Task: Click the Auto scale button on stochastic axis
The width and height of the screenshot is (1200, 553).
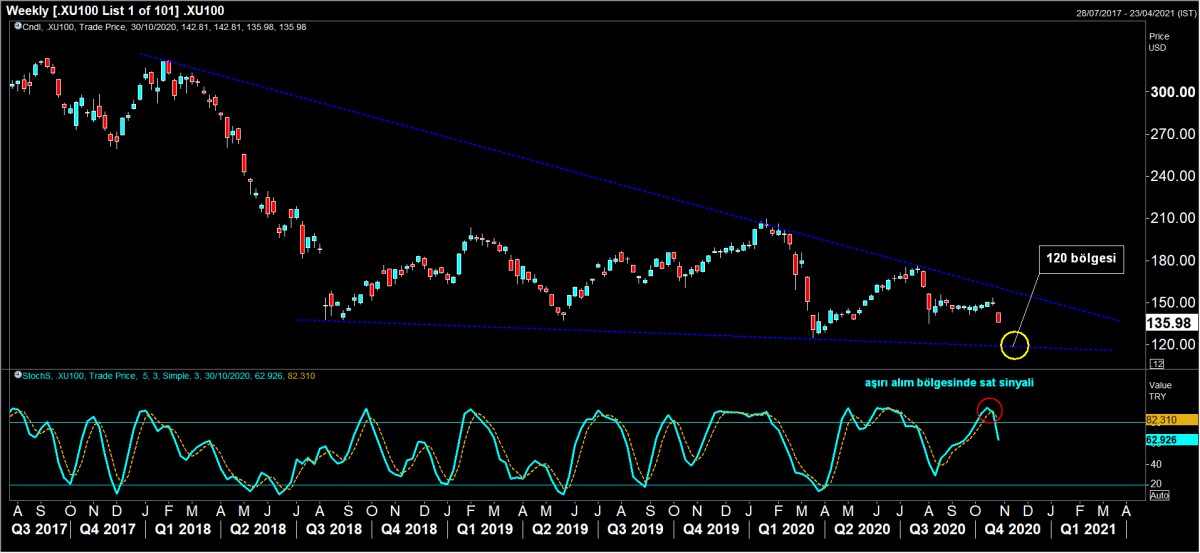Action: (x=1158, y=495)
